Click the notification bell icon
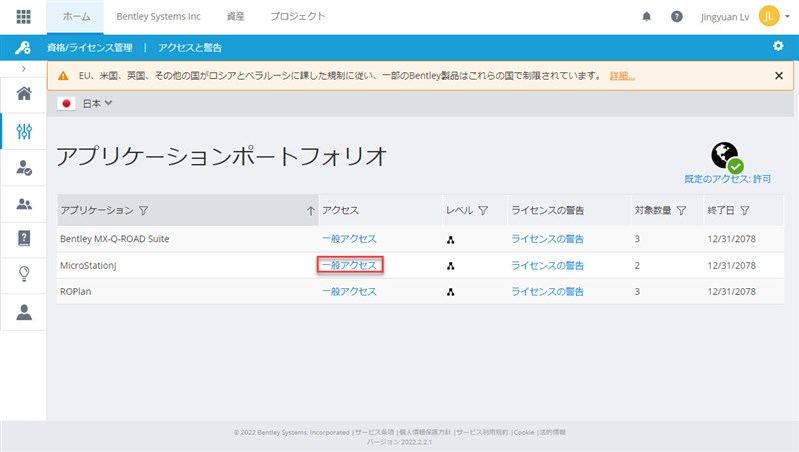This screenshot has height=452, width=799. click(x=646, y=16)
